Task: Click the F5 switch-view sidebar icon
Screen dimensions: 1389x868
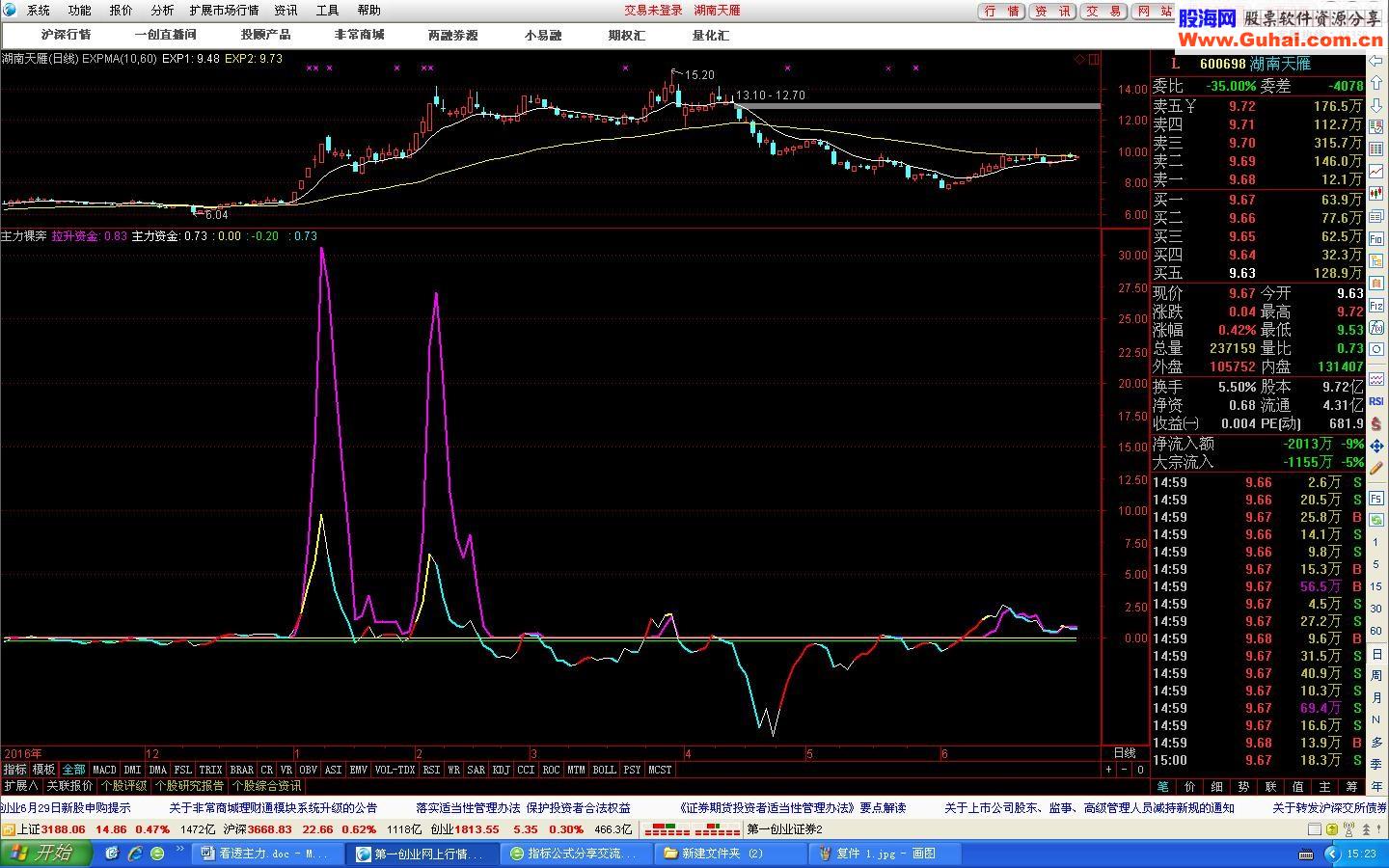Action: (1376, 498)
